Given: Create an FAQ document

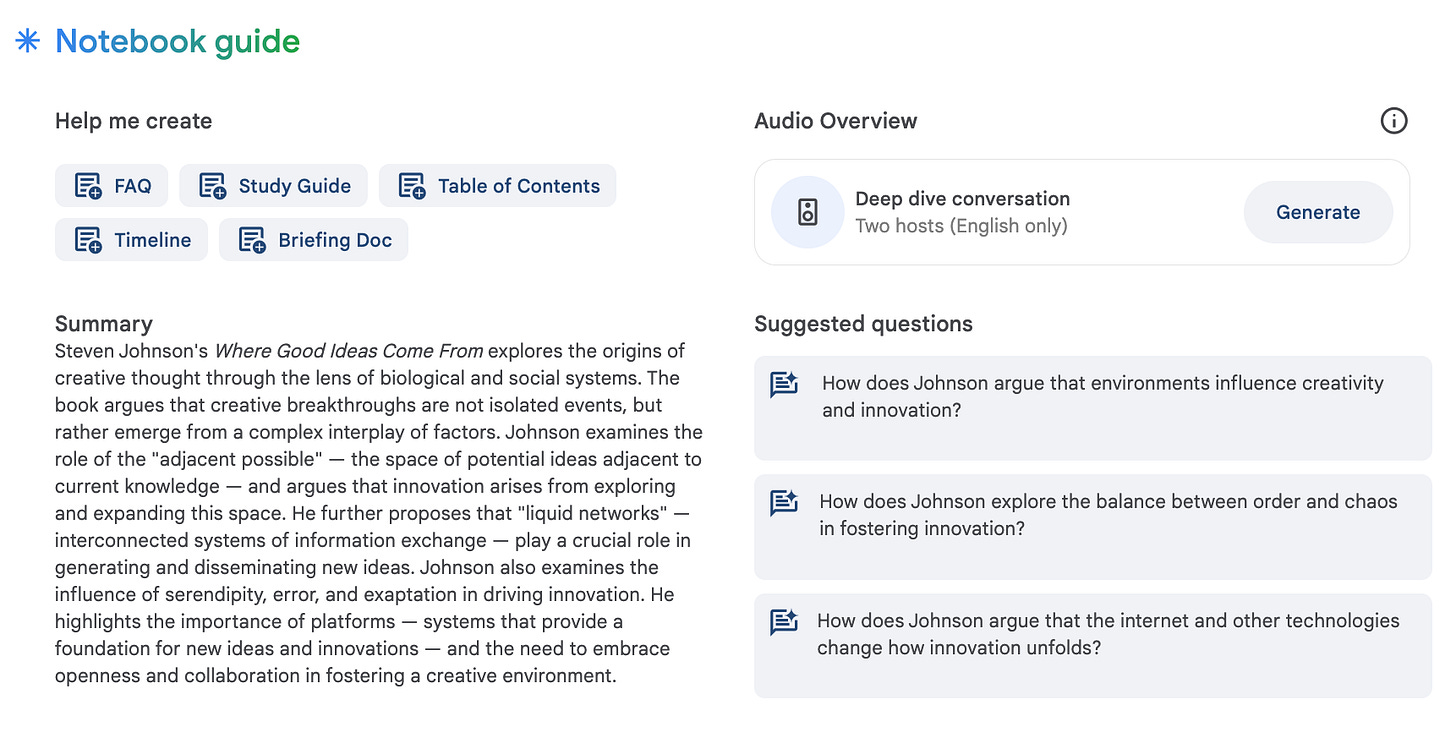Looking at the screenshot, I should pos(112,186).
